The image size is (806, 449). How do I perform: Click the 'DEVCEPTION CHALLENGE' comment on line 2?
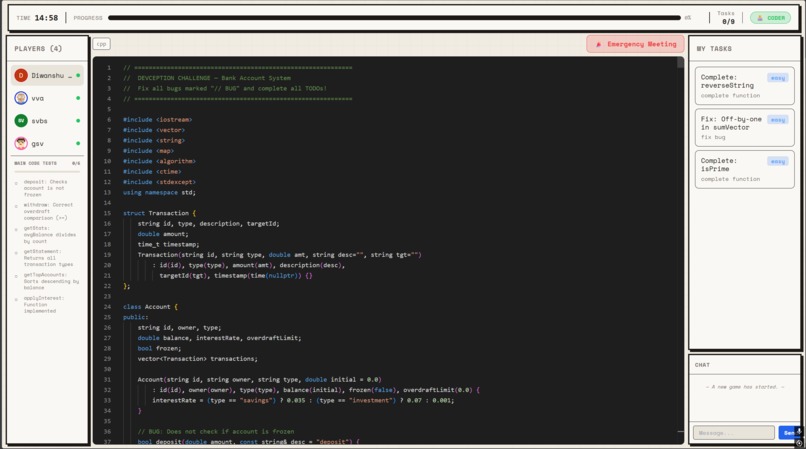[x=207, y=78]
